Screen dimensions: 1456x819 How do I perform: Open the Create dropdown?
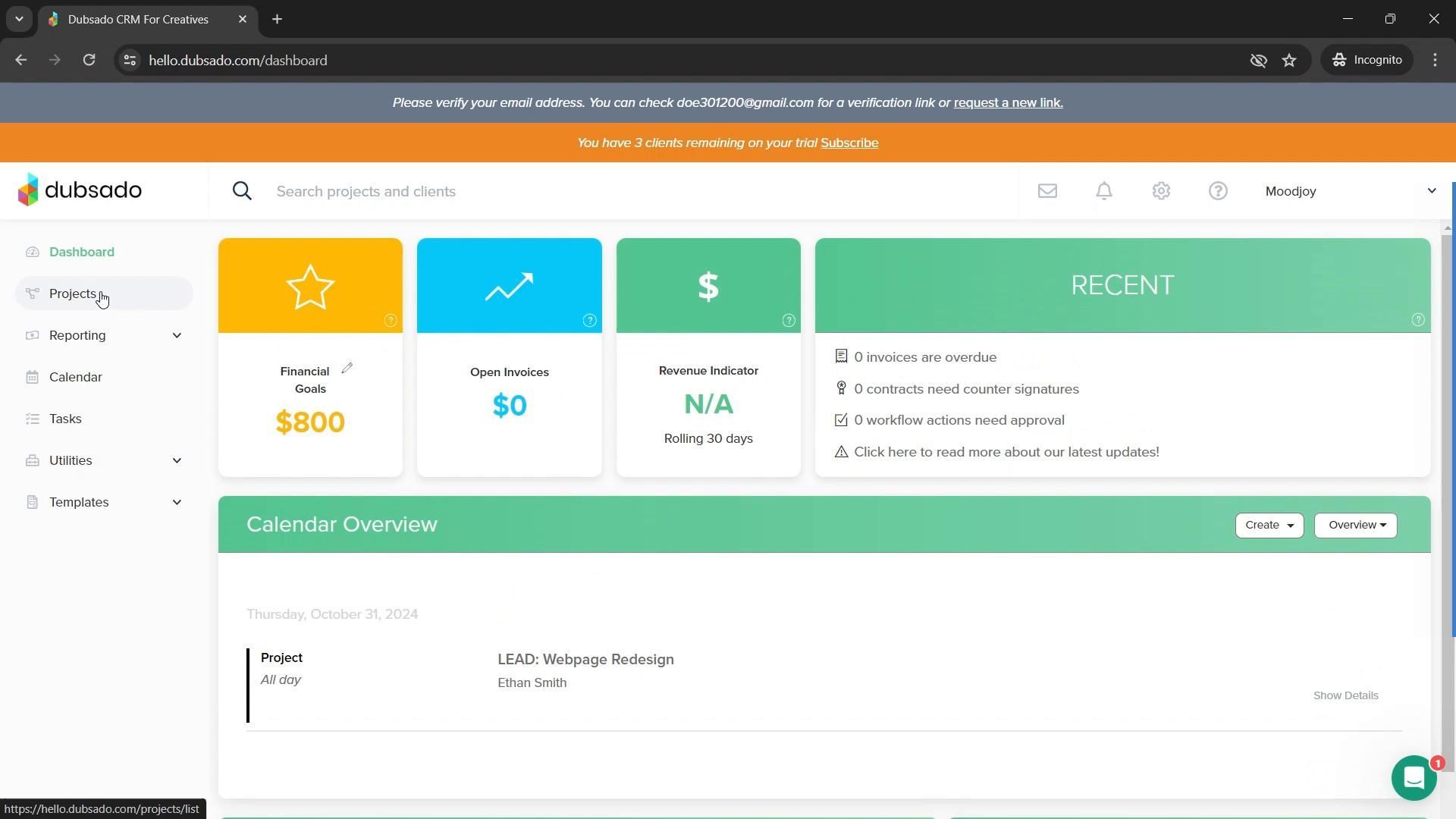[x=1269, y=525]
